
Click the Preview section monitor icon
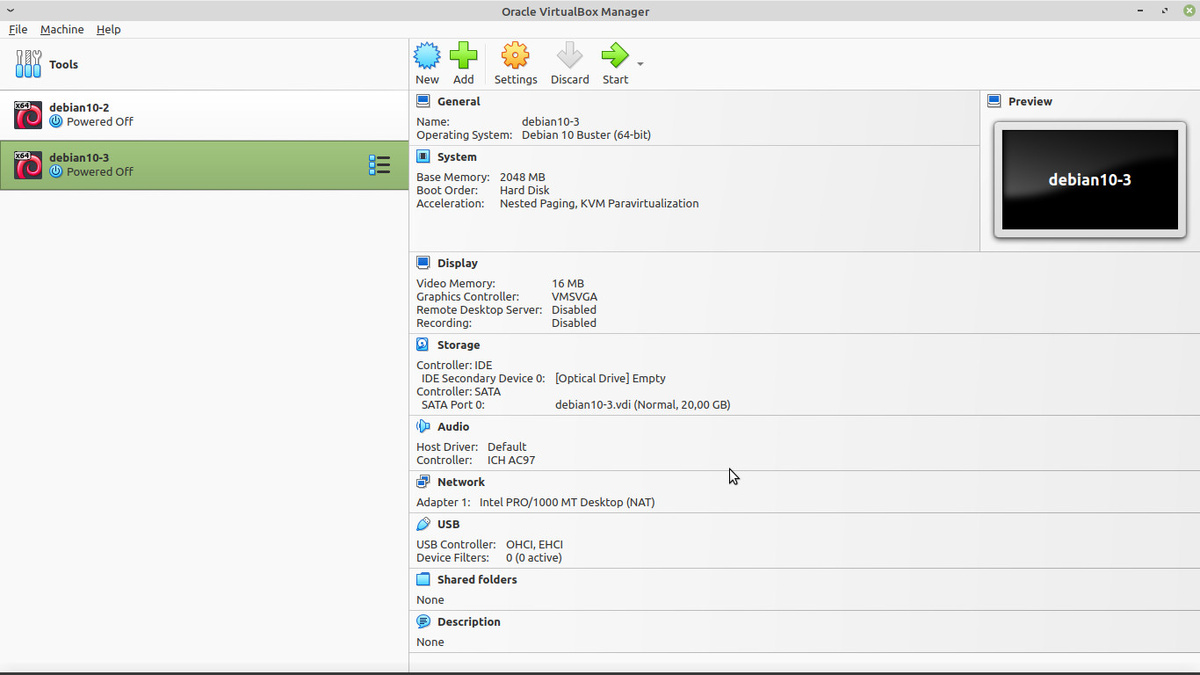[994, 101]
